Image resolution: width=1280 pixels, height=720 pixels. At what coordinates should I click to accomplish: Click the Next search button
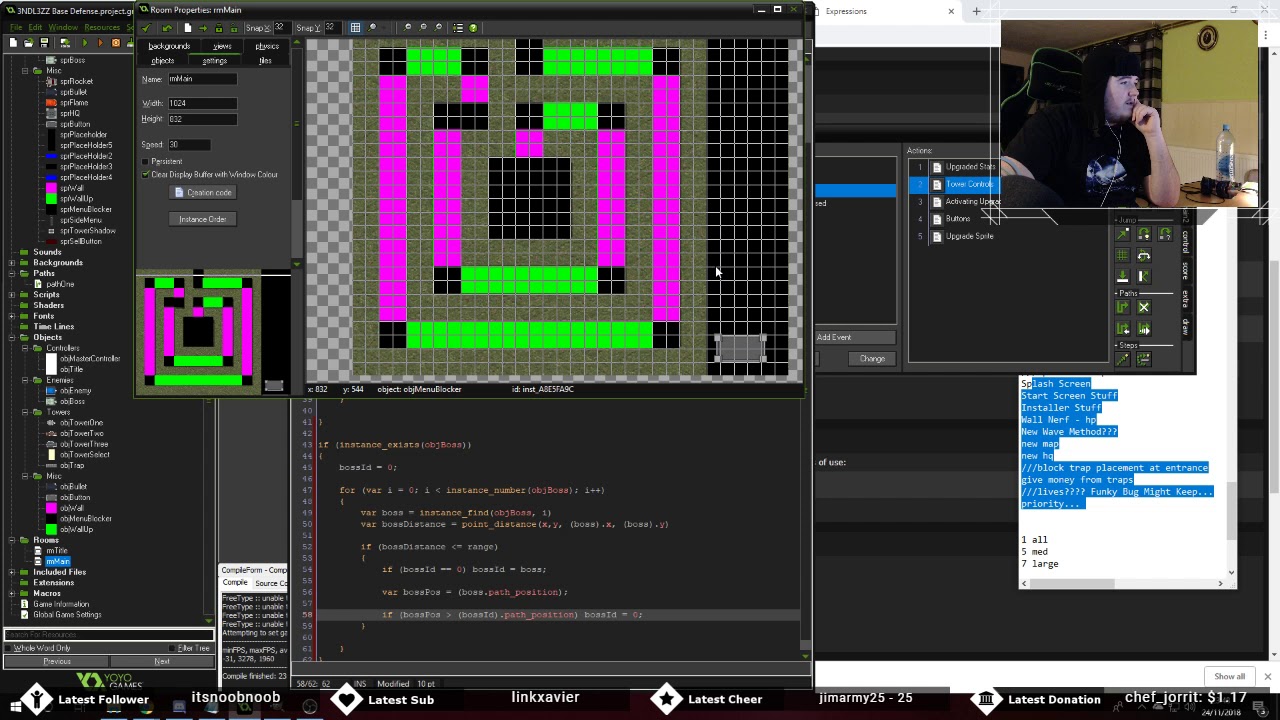coord(162,661)
